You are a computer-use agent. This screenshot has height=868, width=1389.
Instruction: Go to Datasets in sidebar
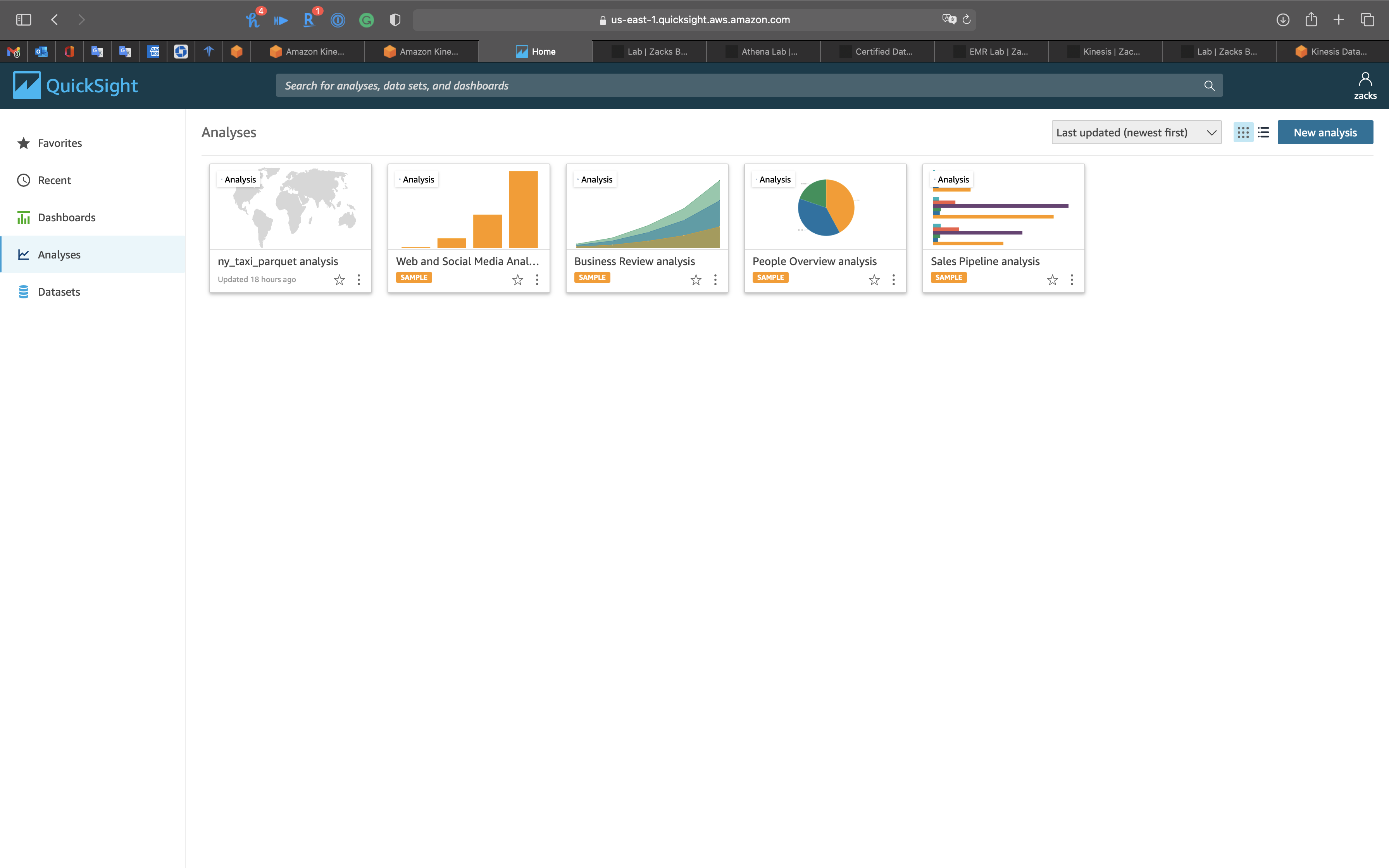click(59, 292)
